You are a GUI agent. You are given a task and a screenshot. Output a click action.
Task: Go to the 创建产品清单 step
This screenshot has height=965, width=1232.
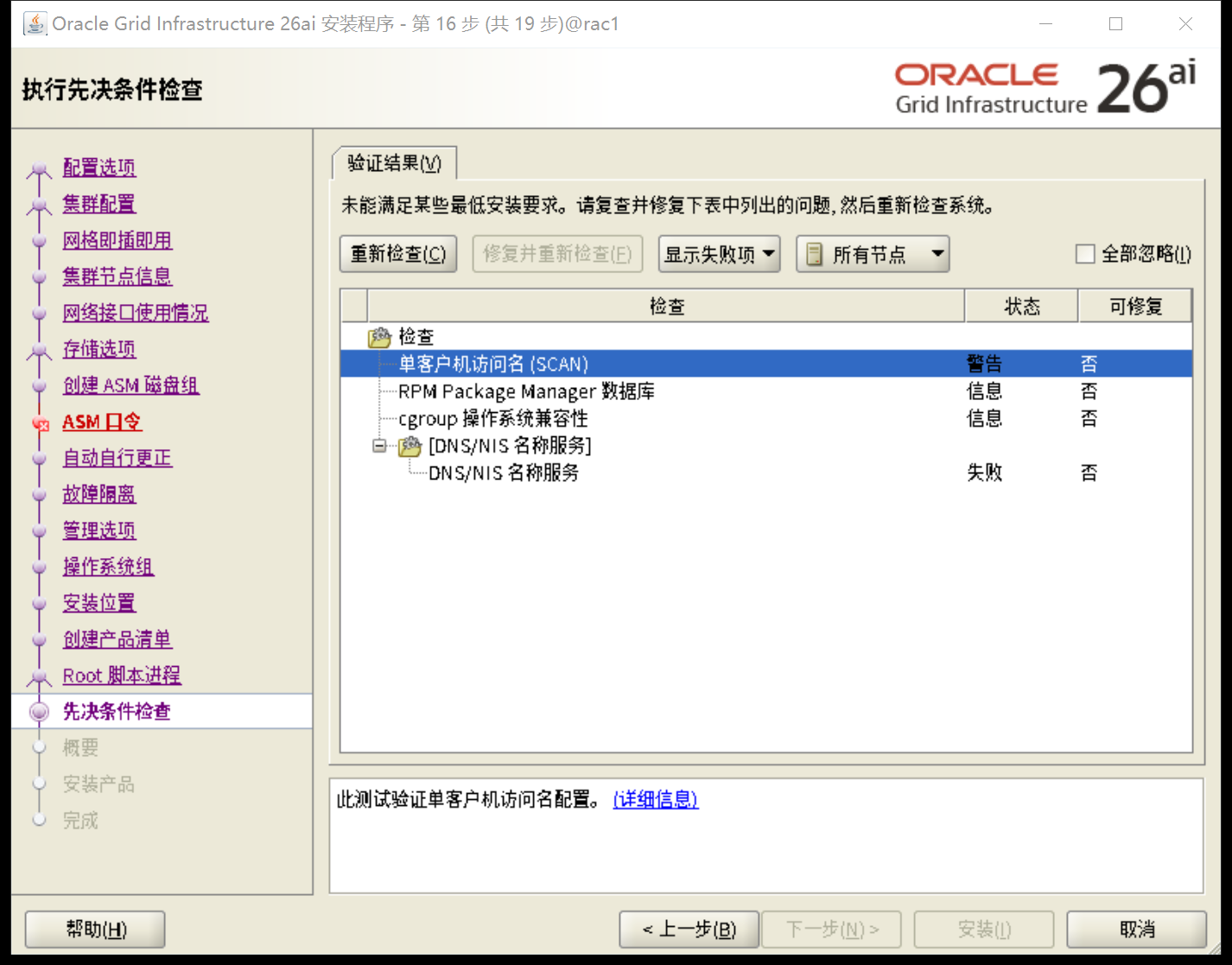click(x=117, y=639)
